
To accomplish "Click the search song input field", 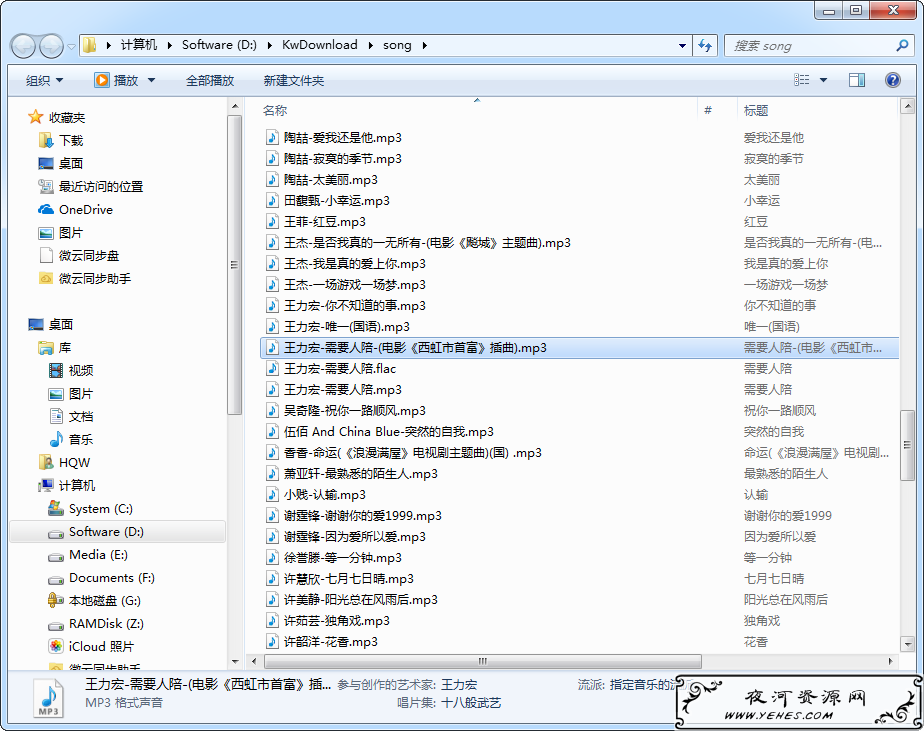I will (811, 45).
